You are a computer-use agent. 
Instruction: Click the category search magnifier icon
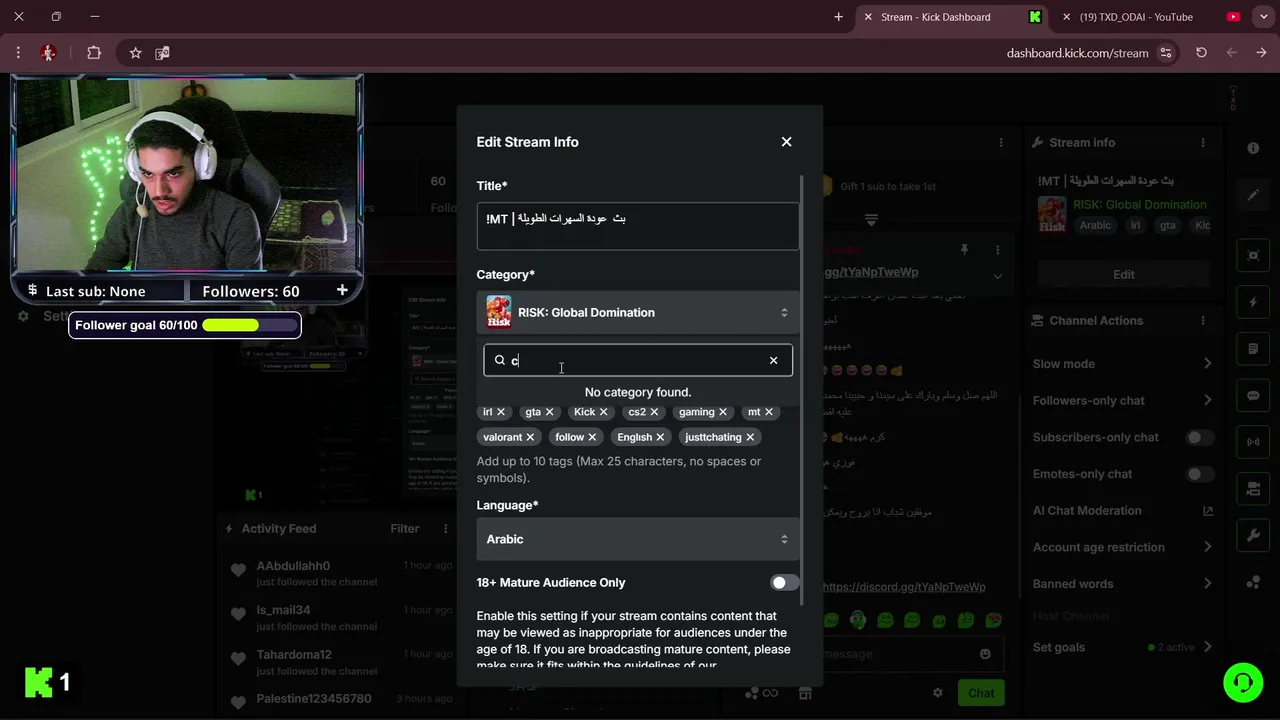[500, 360]
